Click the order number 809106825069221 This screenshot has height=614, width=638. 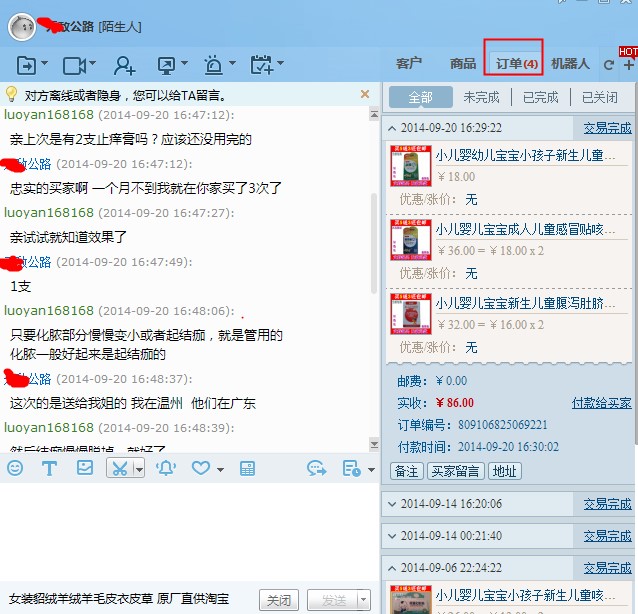point(503,425)
